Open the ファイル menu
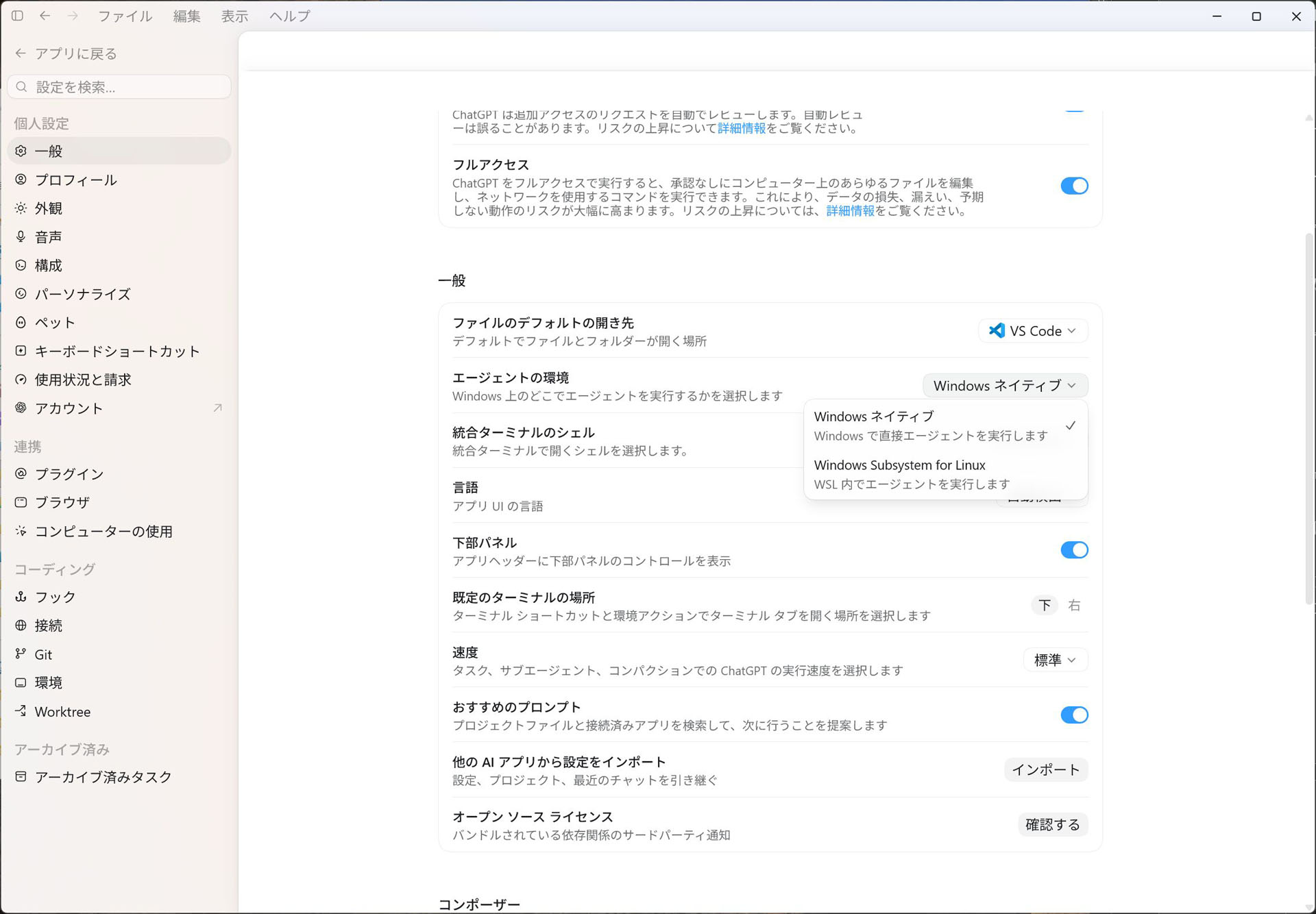Image resolution: width=1316 pixels, height=914 pixels. pyautogui.click(x=125, y=16)
